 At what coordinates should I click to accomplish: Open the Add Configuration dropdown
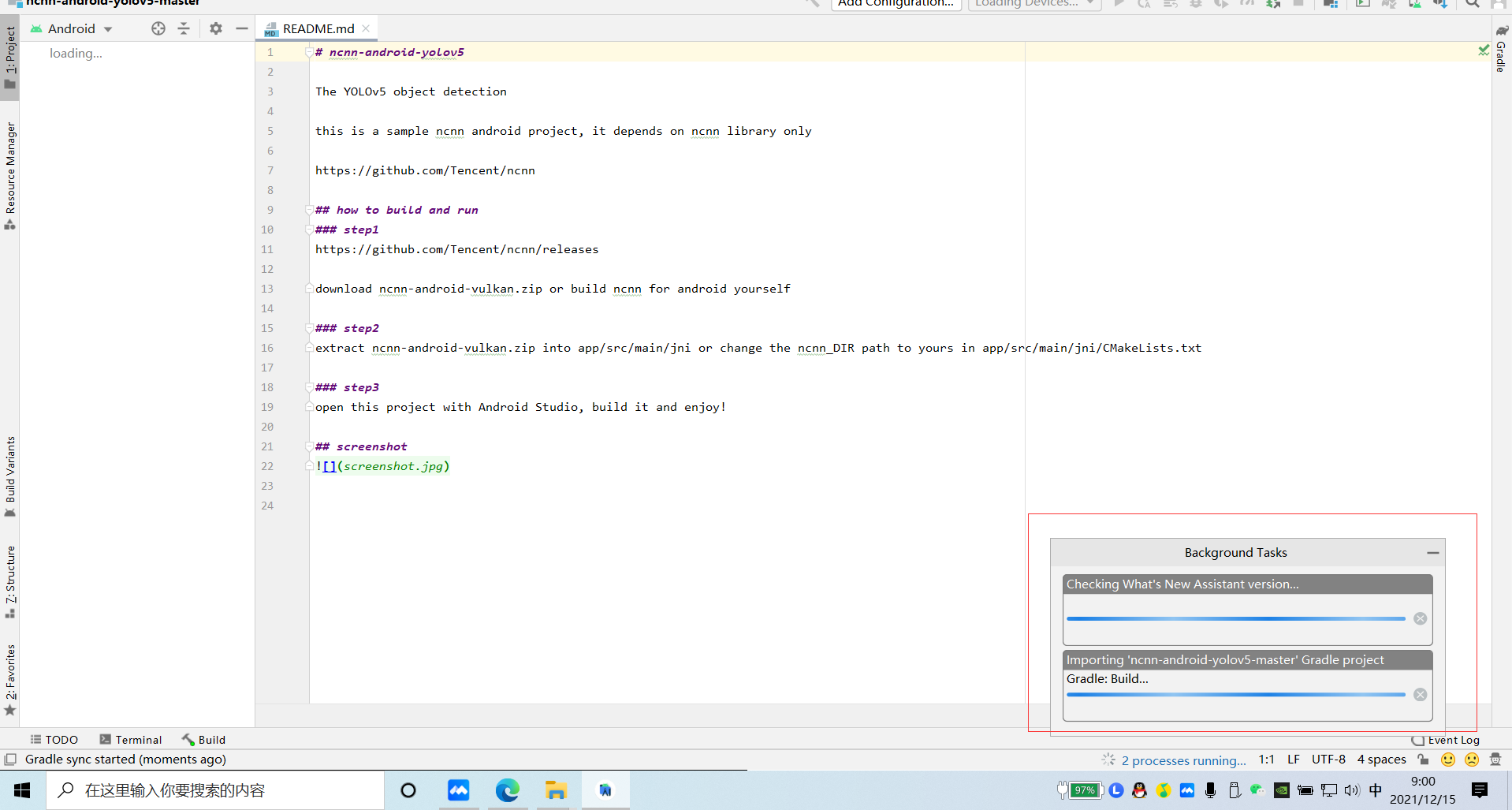[x=895, y=4]
